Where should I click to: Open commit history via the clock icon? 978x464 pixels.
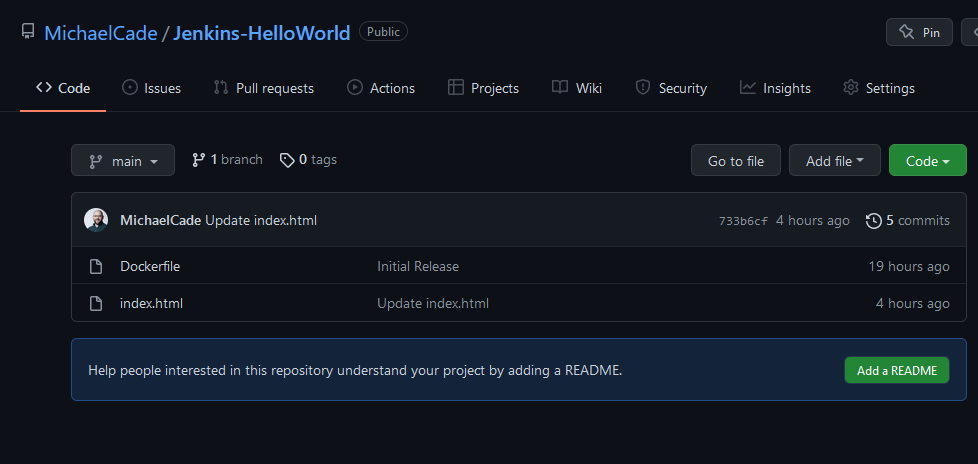pos(873,220)
